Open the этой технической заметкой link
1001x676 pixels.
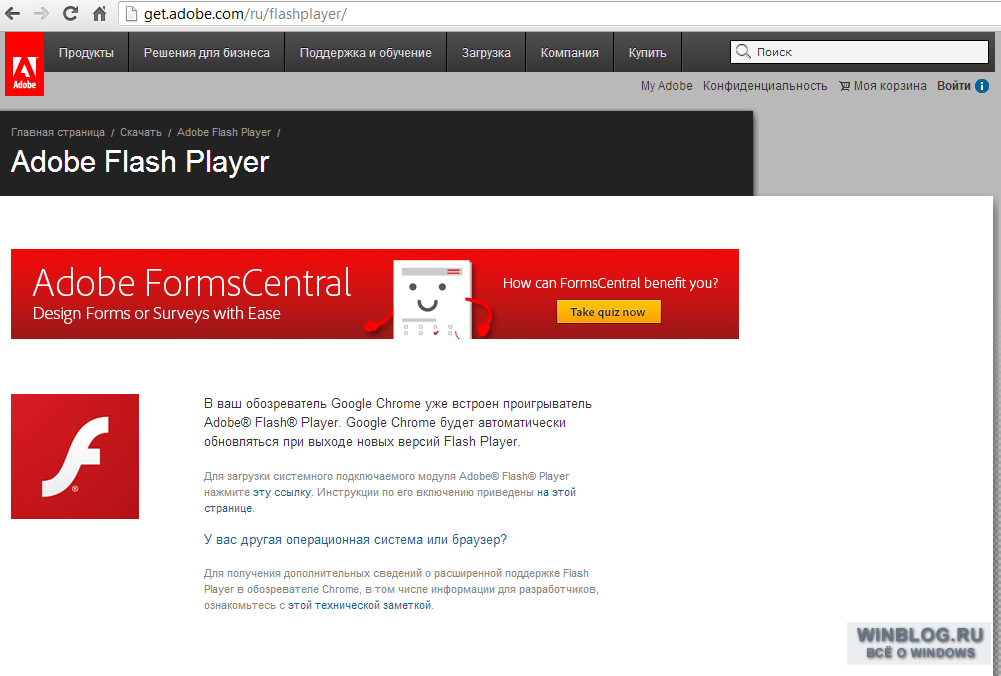(359, 605)
